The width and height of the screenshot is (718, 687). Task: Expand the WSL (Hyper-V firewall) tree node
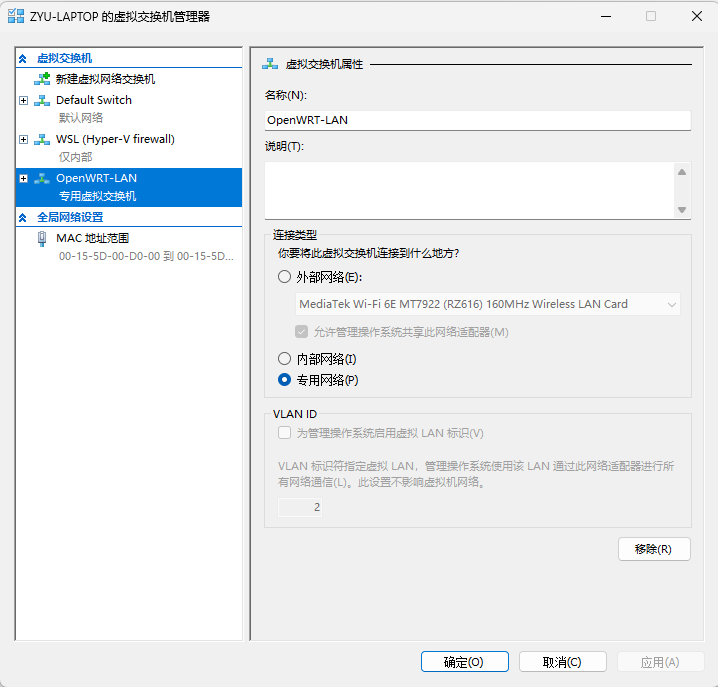pos(23,139)
